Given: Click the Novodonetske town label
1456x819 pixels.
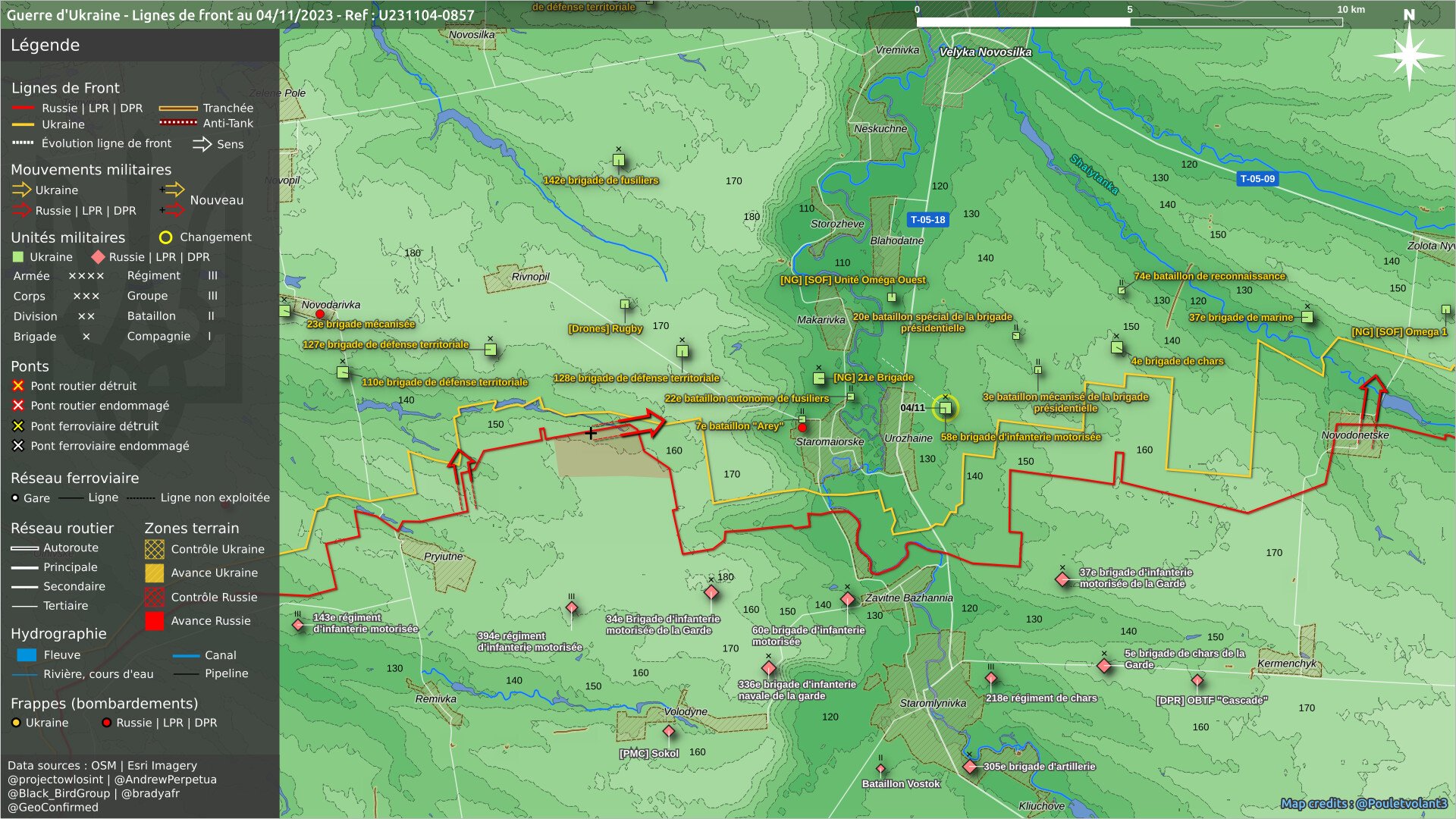Looking at the screenshot, I should 1355,435.
